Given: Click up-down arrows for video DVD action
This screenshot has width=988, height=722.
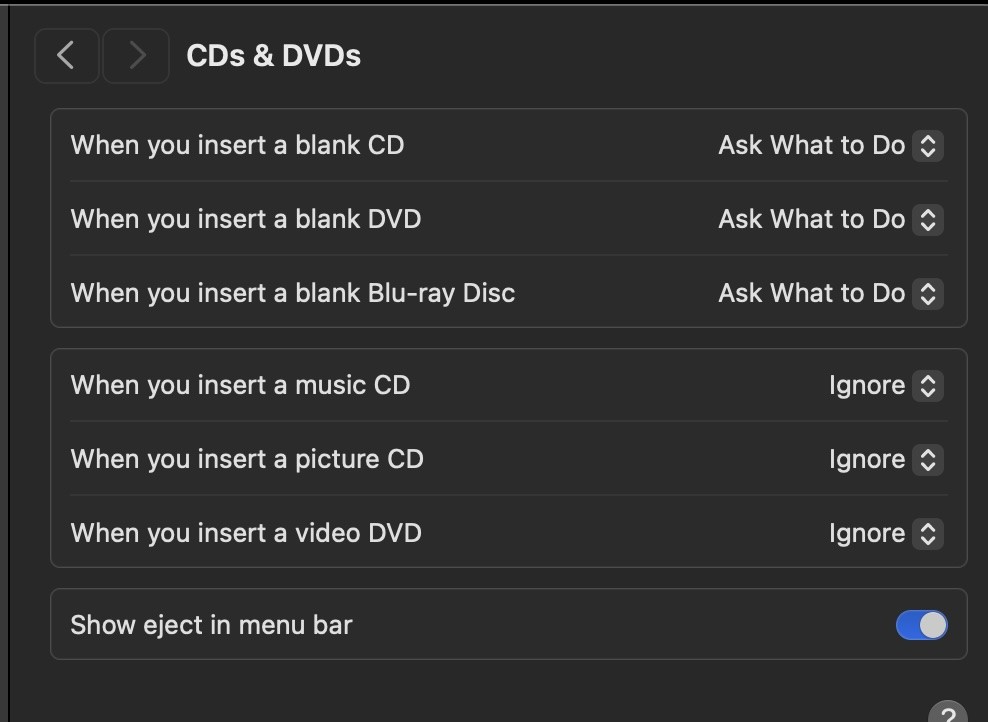Looking at the screenshot, I should [928, 533].
